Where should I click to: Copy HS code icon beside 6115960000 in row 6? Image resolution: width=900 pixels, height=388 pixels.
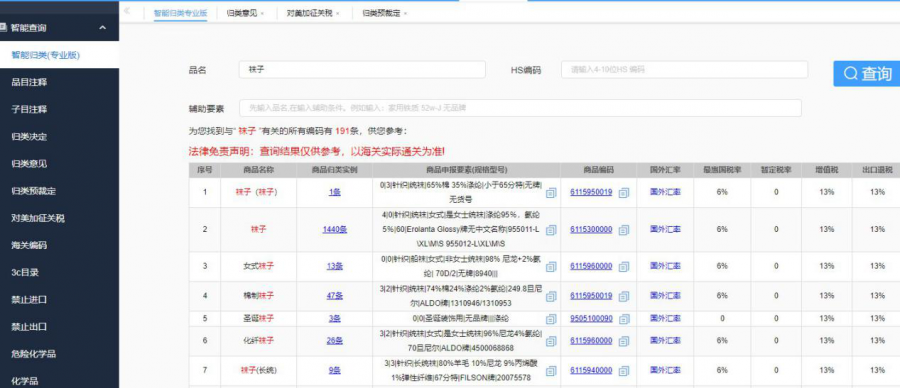pos(624,341)
